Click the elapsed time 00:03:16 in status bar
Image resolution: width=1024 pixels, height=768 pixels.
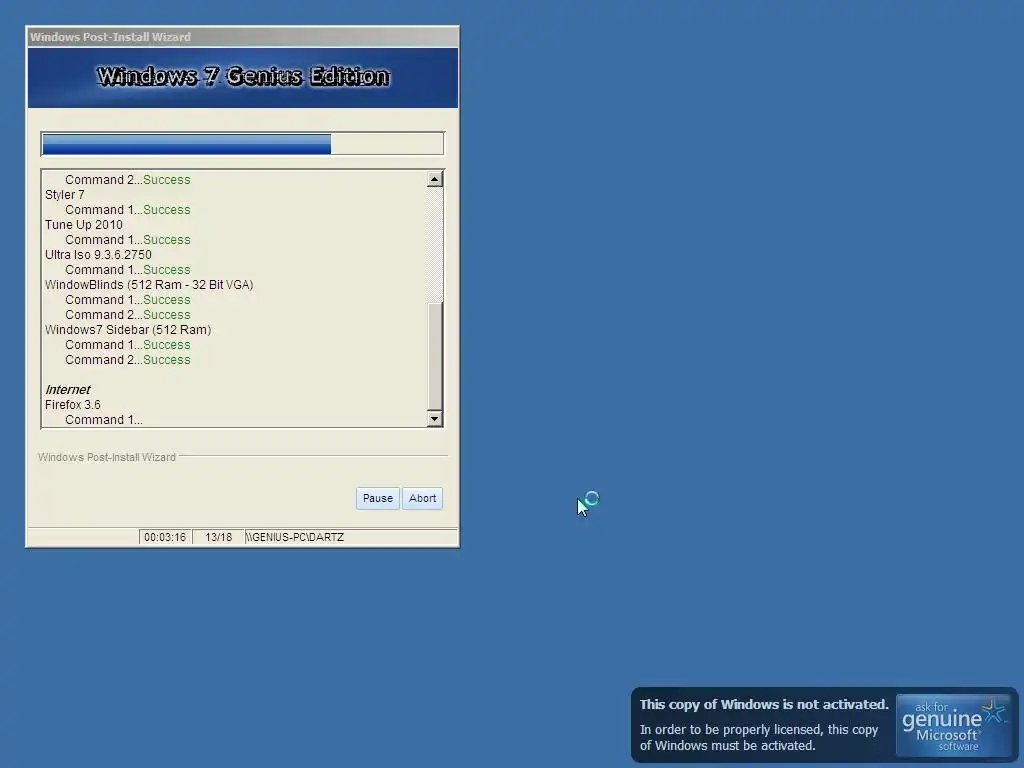tap(165, 537)
